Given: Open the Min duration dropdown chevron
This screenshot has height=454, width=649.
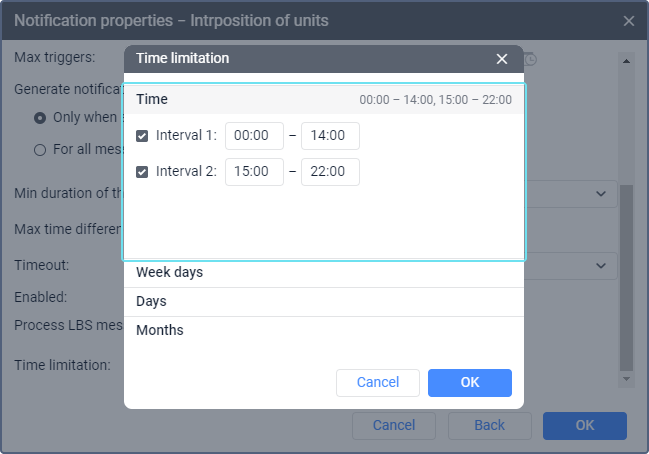Looking at the screenshot, I should (601, 194).
